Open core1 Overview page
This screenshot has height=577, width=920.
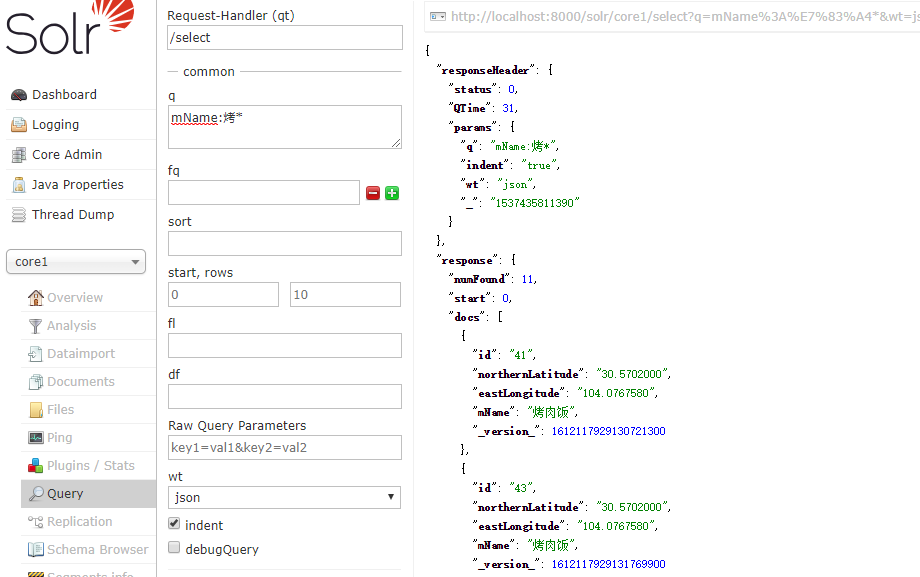pyautogui.click(x=75, y=298)
